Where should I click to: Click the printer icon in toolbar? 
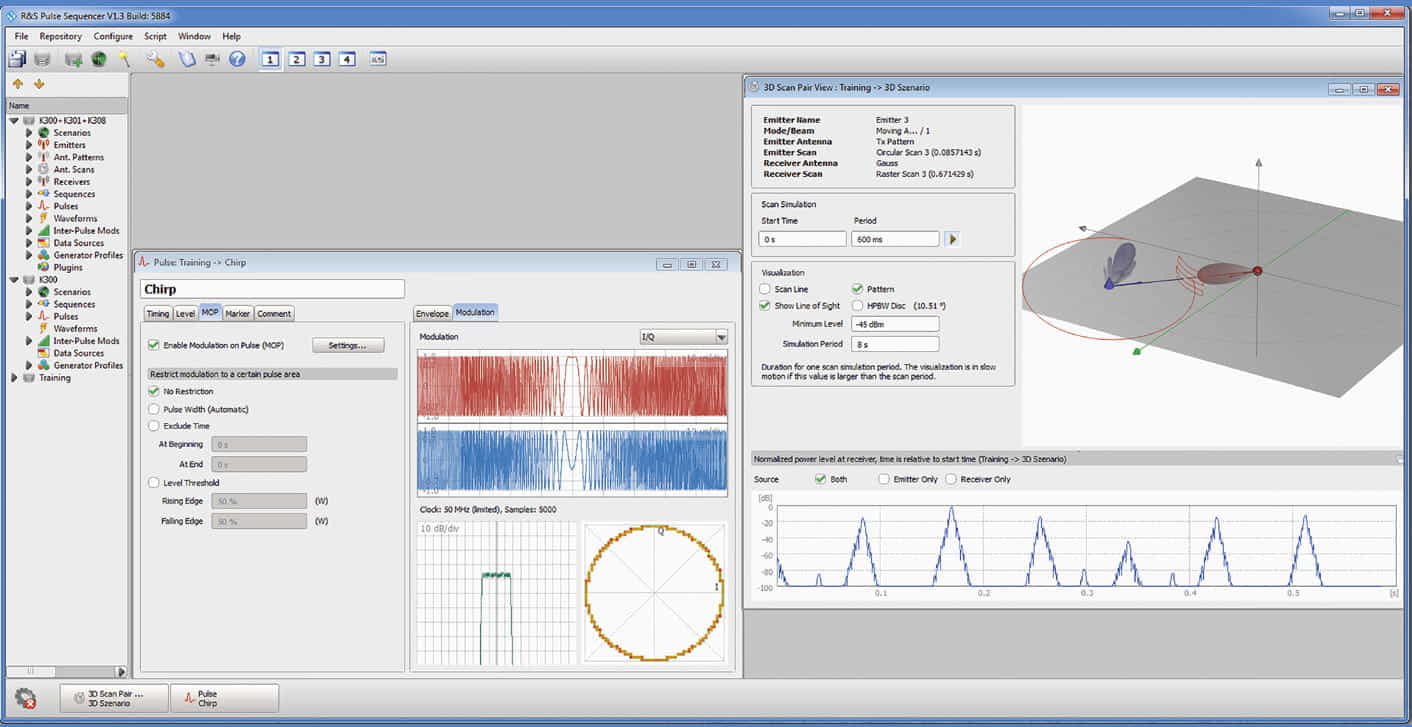coord(212,59)
